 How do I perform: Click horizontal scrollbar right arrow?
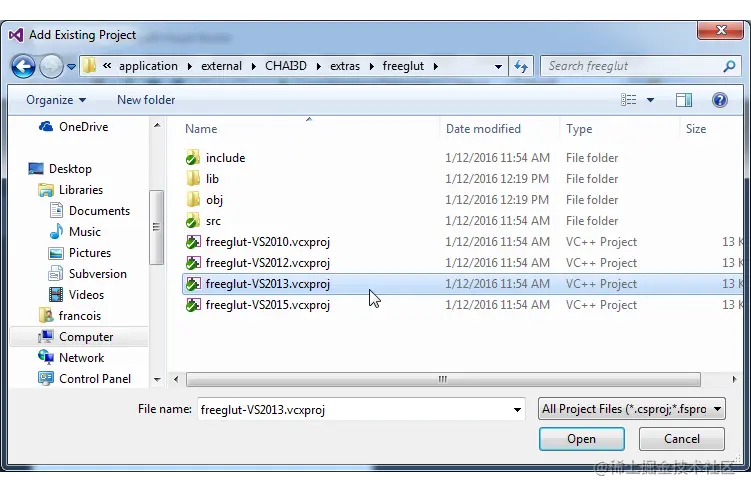[x=734, y=379]
